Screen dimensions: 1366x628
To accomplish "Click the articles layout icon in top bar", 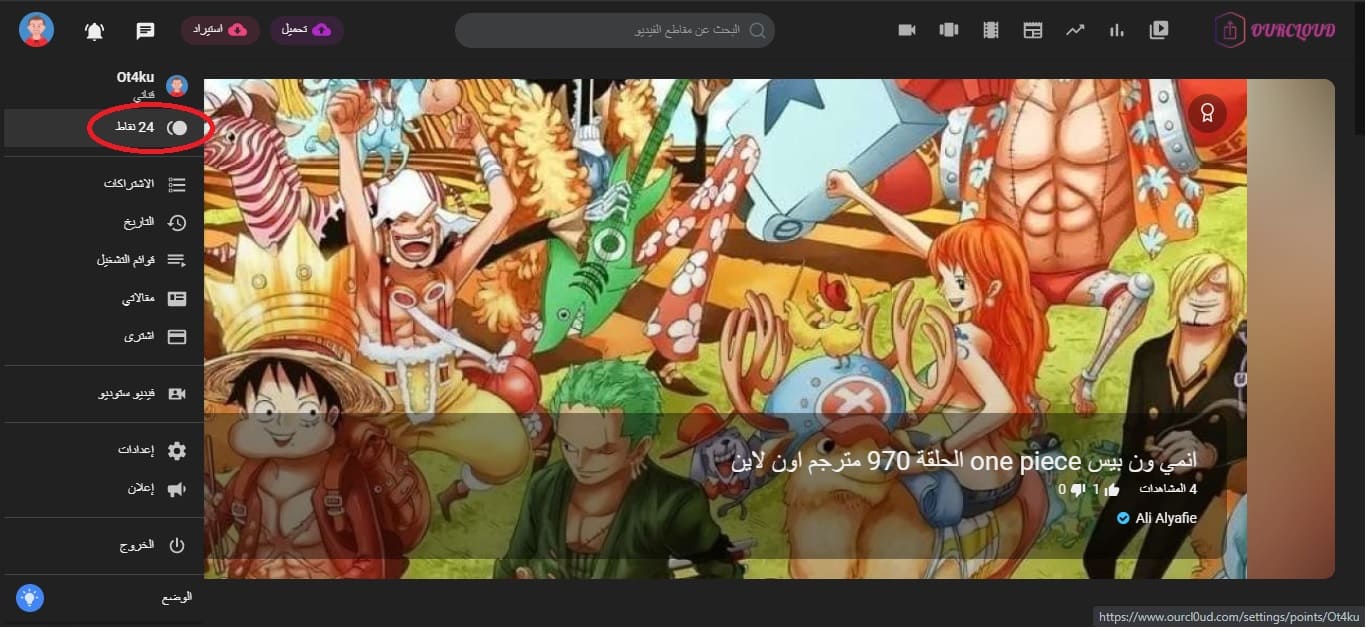I will point(1033,30).
